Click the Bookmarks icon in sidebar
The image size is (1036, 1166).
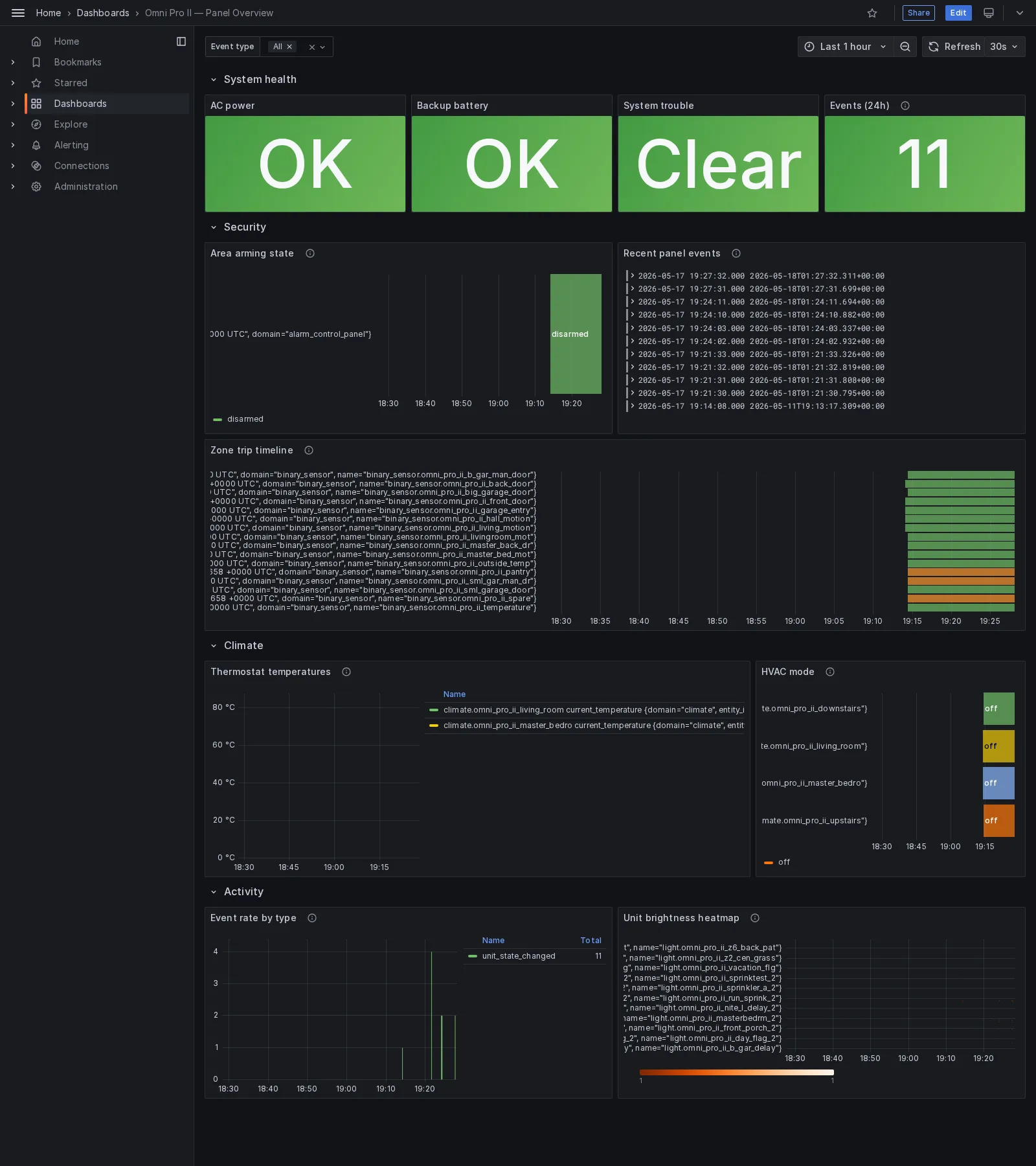tap(36, 62)
